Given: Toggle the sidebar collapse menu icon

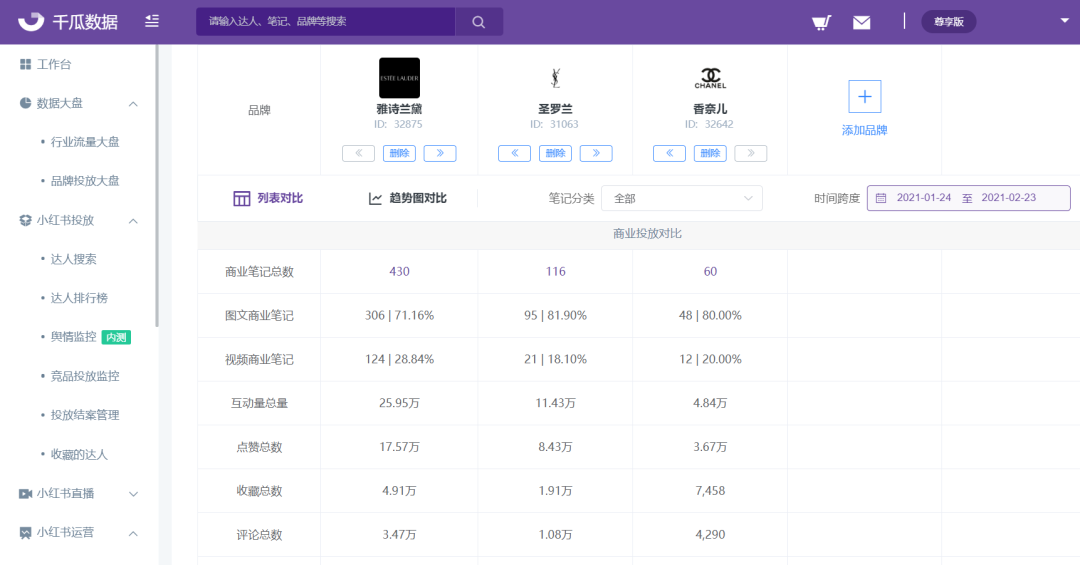Looking at the screenshot, I should [x=152, y=21].
